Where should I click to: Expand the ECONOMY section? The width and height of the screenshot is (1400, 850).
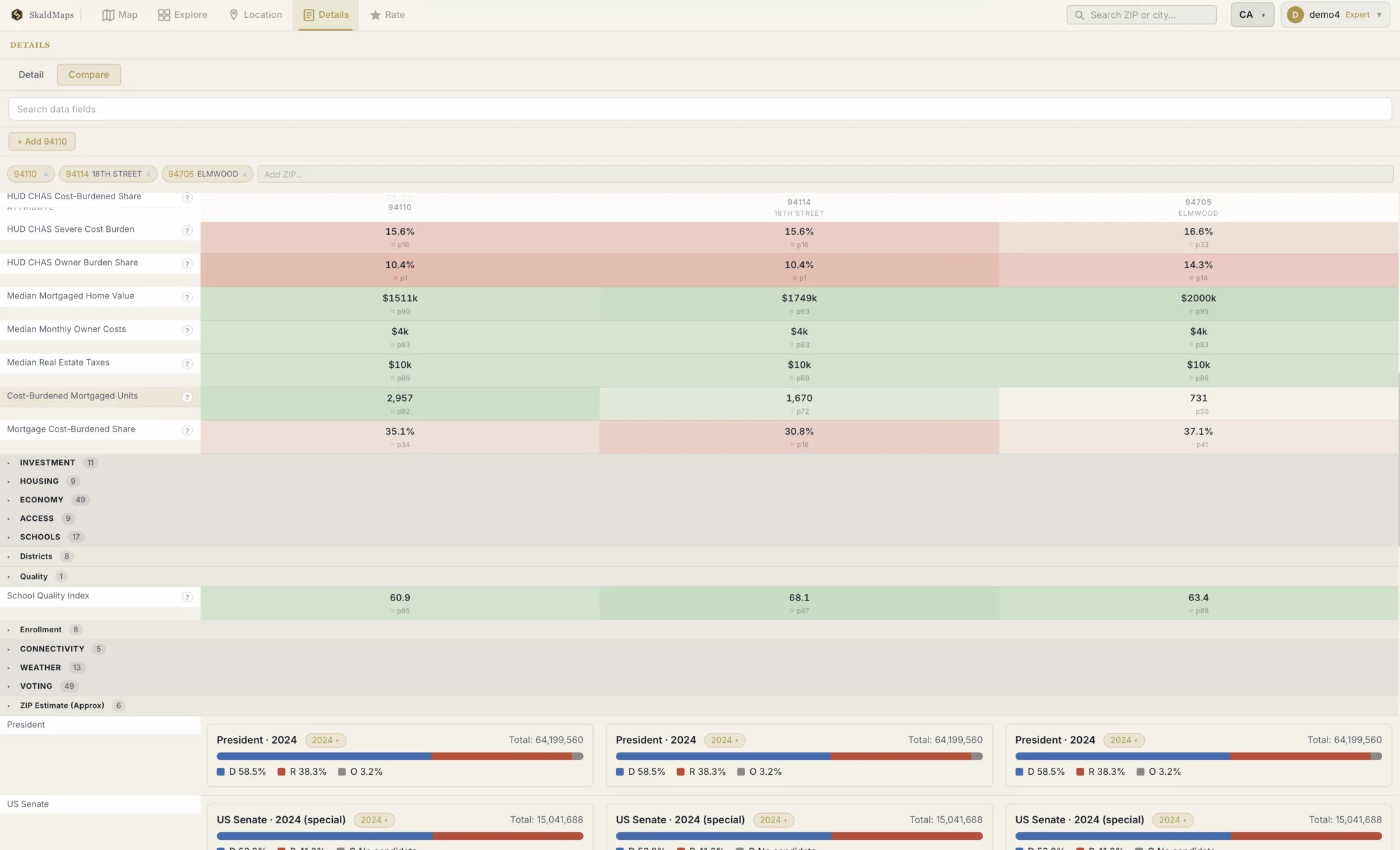click(9, 500)
